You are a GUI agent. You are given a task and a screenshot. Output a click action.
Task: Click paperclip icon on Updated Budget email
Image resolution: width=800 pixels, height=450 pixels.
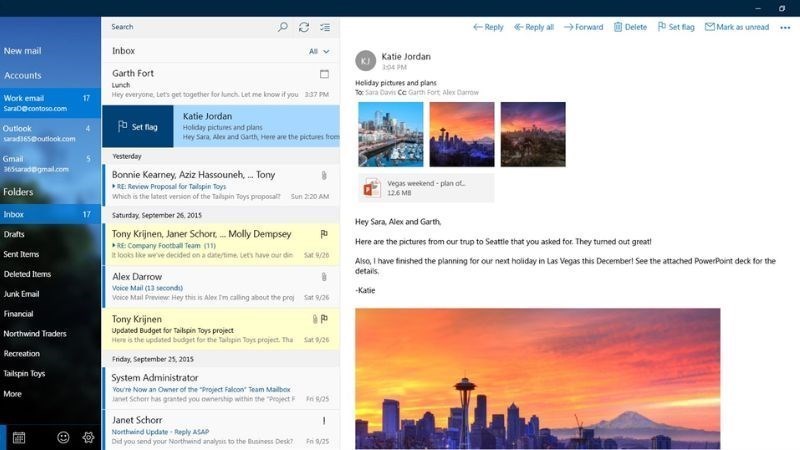[x=315, y=319]
